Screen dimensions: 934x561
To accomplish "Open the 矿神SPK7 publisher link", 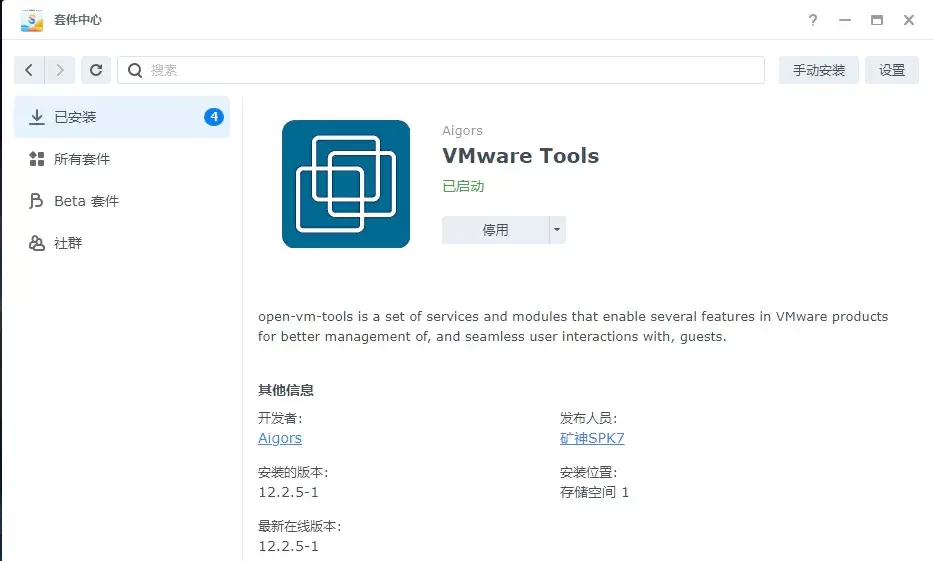I will pyautogui.click(x=592, y=438).
